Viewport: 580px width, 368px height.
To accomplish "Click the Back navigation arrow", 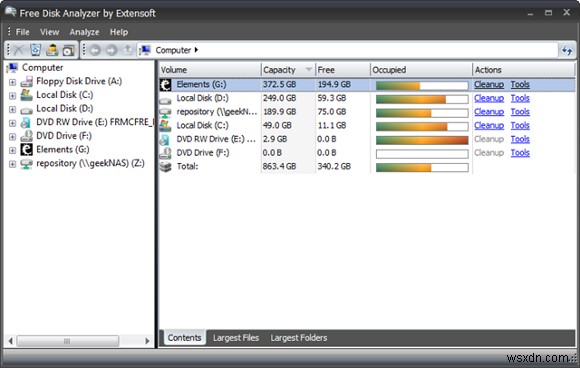I will [x=95, y=50].
